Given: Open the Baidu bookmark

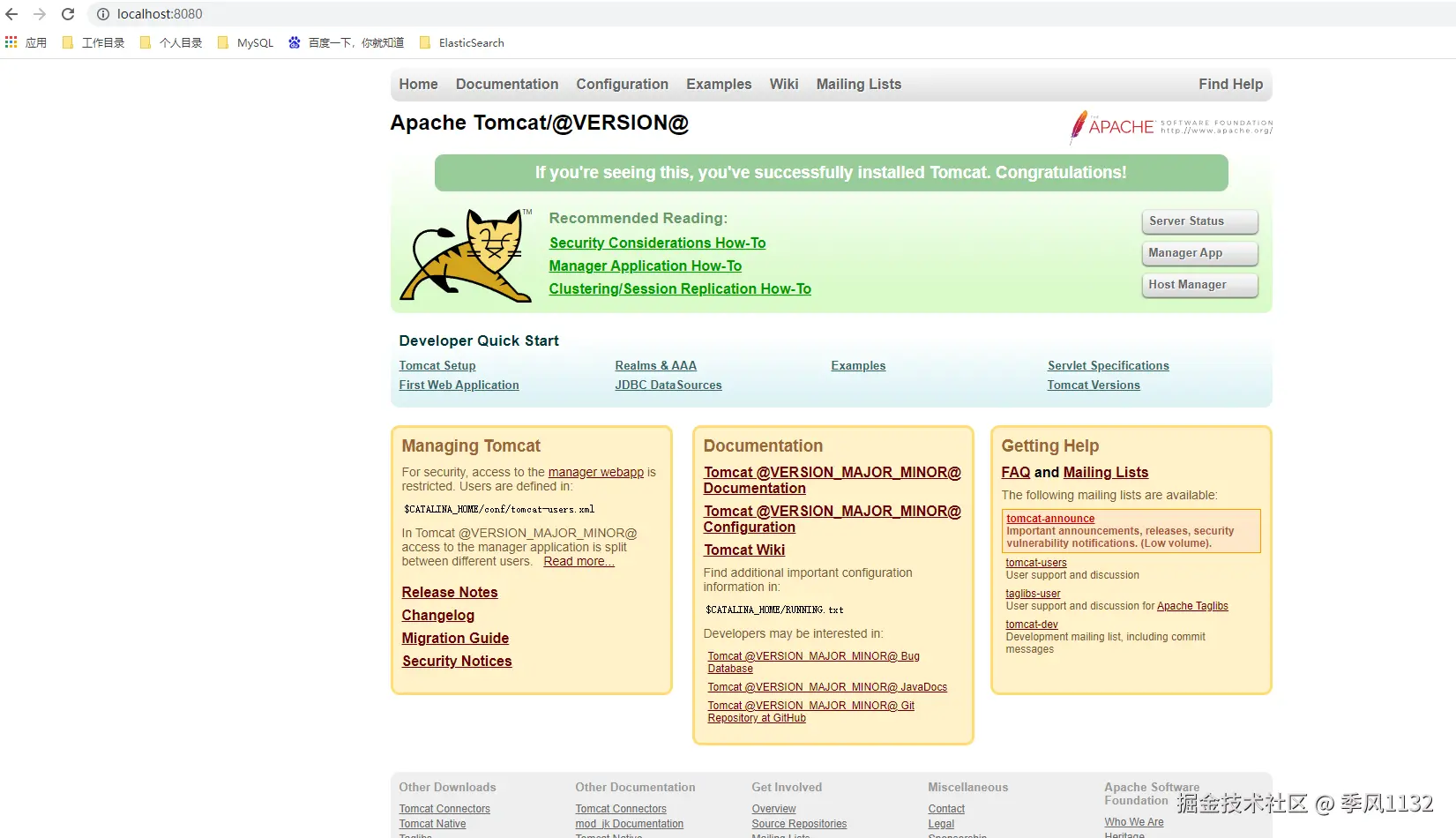Looking at the screenshot, I should click(346, 42).
